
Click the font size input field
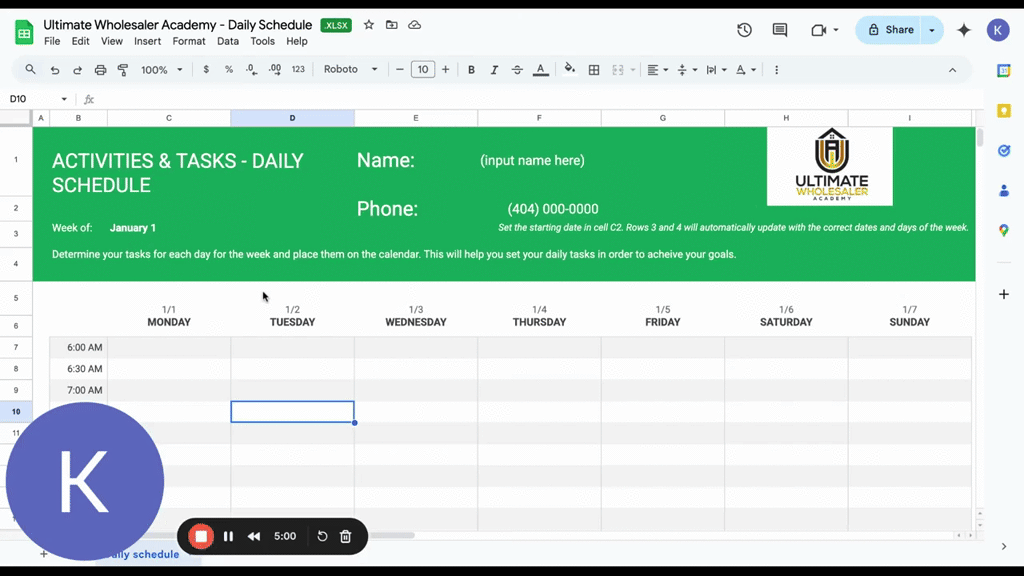click(423, 69)
